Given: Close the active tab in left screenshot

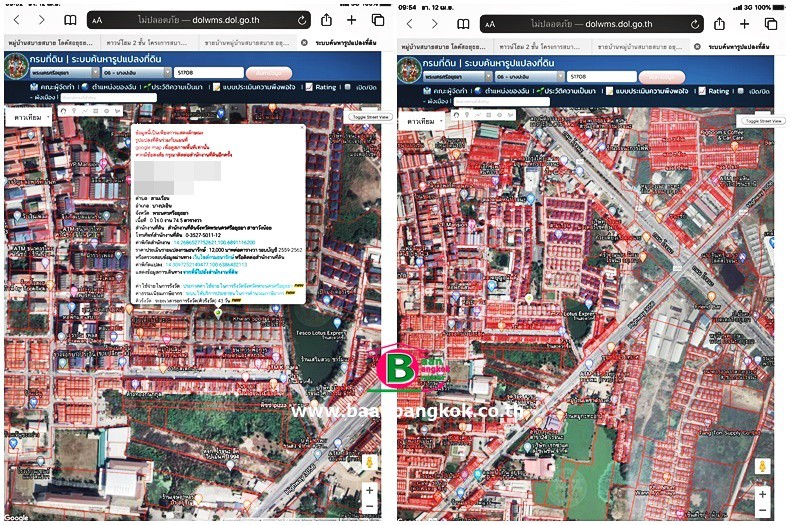Looking at the screenshot, I should (304, 43).
